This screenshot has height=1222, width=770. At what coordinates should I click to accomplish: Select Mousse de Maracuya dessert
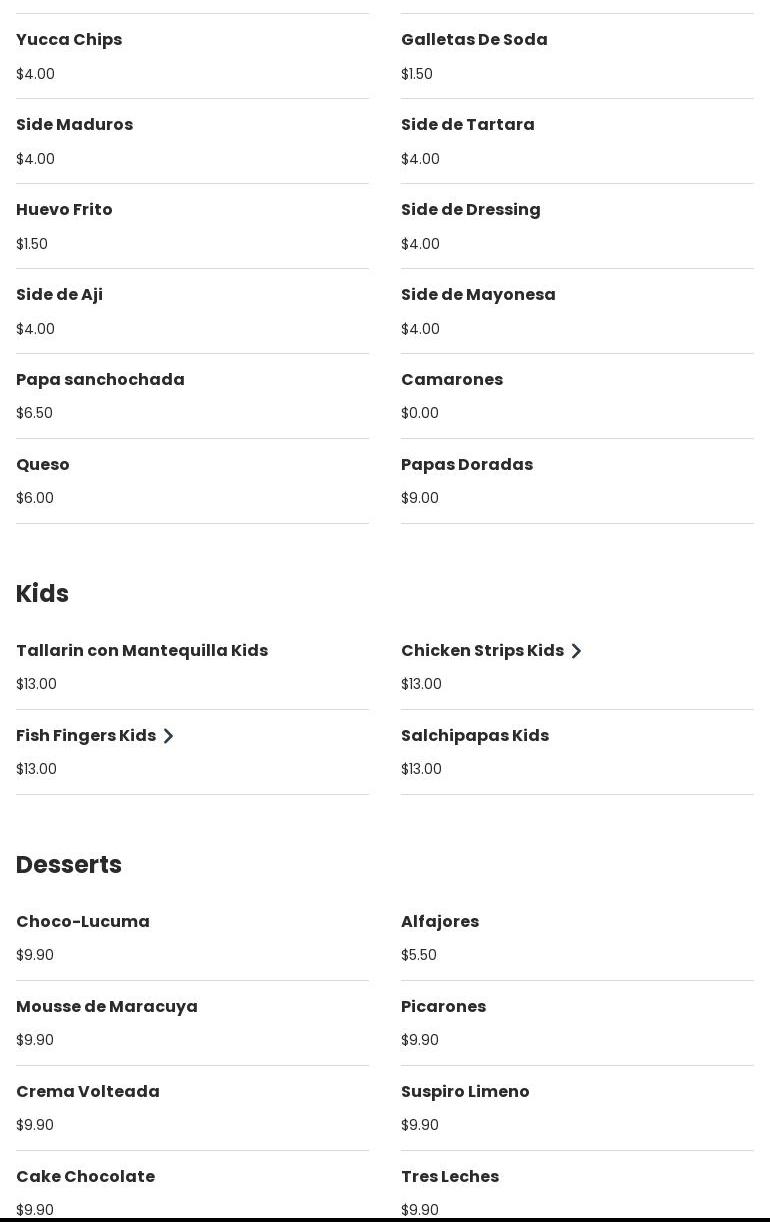[107, 1007]
